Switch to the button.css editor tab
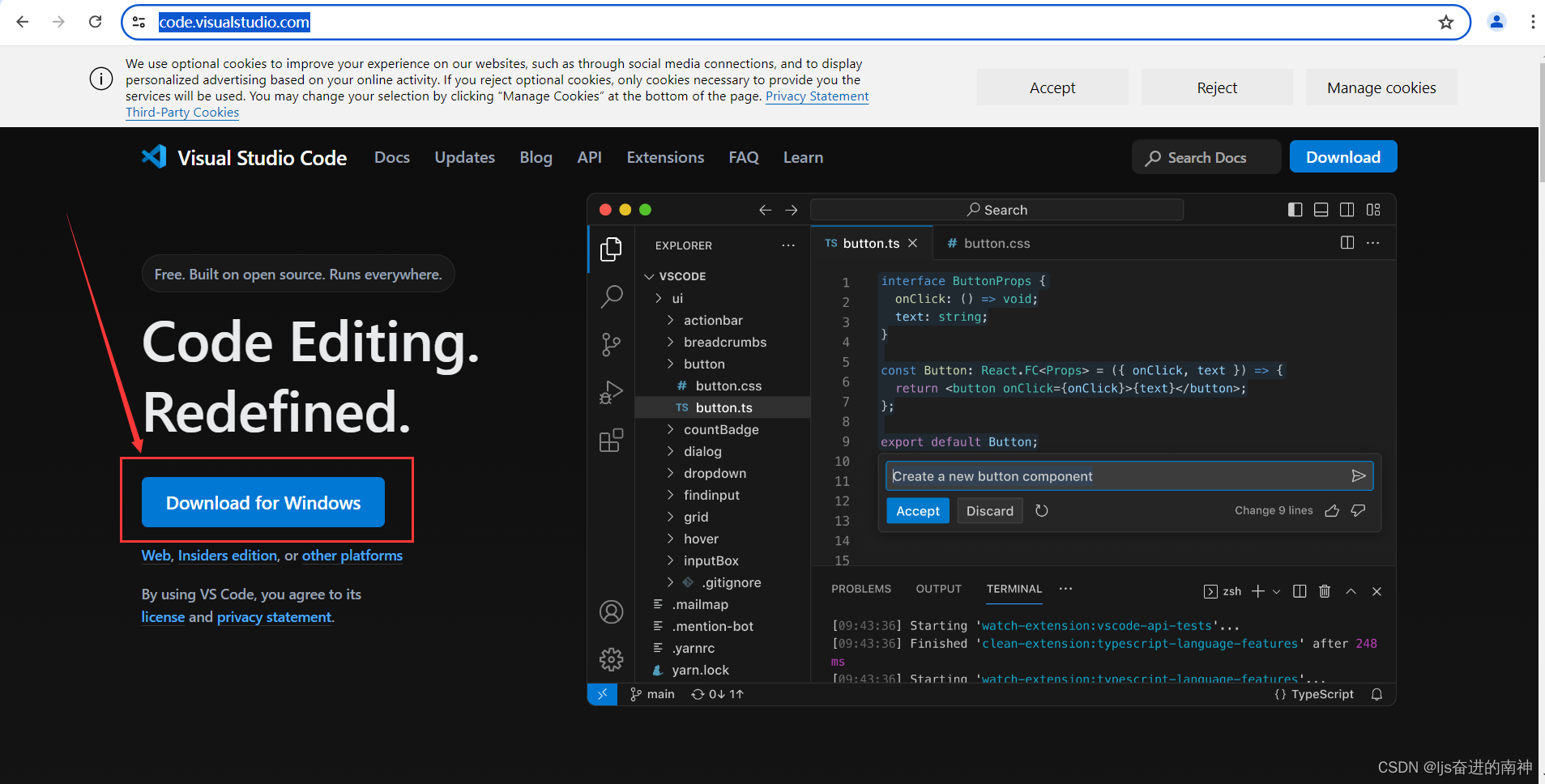The width and height of the screenshot is (1545, 784). 988,243
